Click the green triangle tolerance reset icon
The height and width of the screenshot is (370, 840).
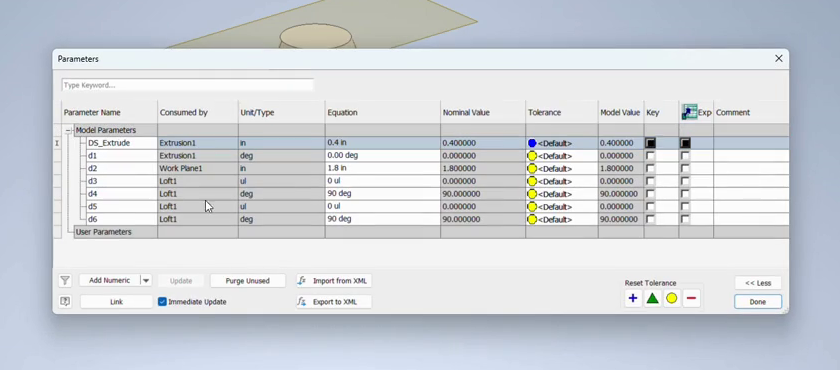(652, 298)
